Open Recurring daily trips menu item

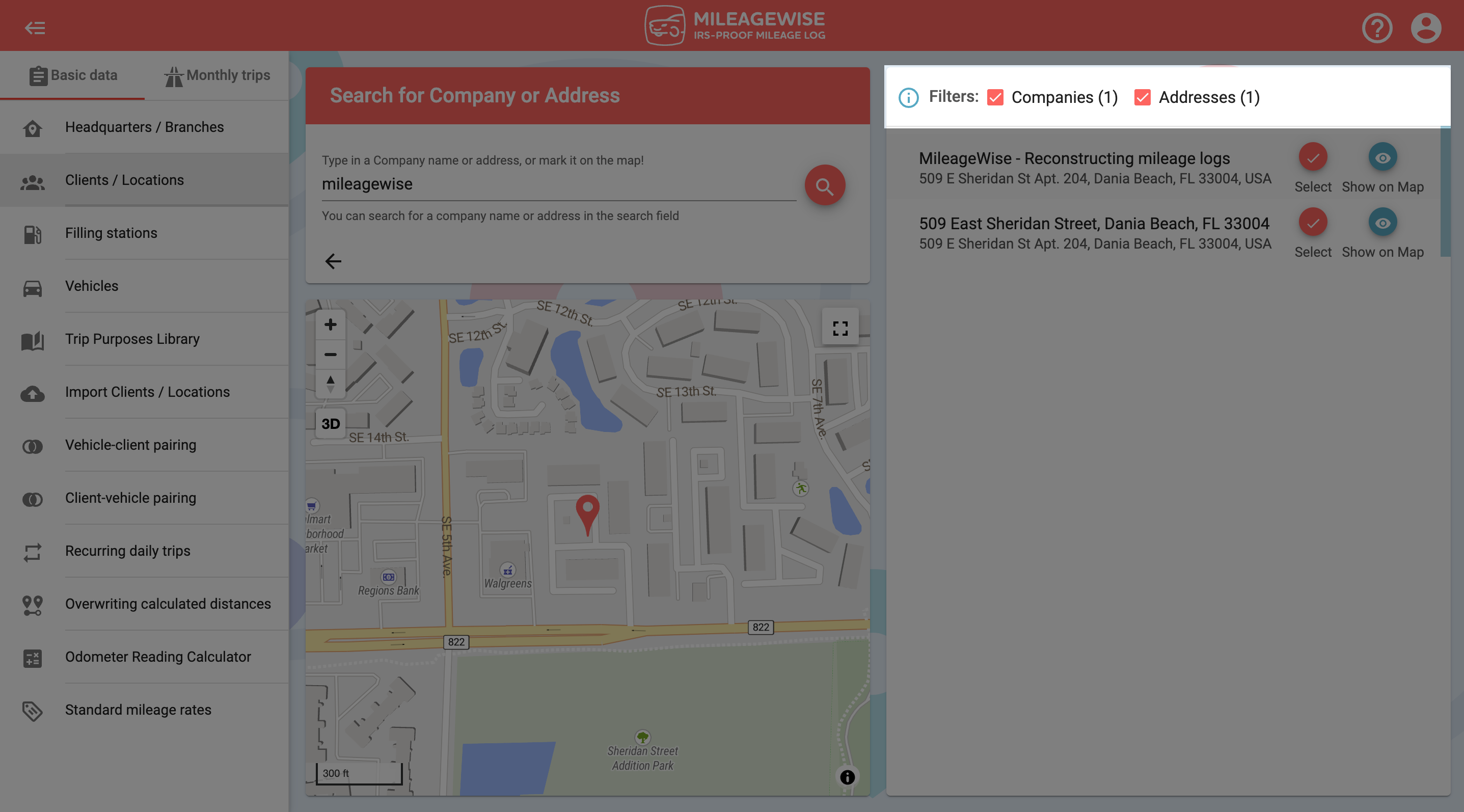click(x=144, y=551)
